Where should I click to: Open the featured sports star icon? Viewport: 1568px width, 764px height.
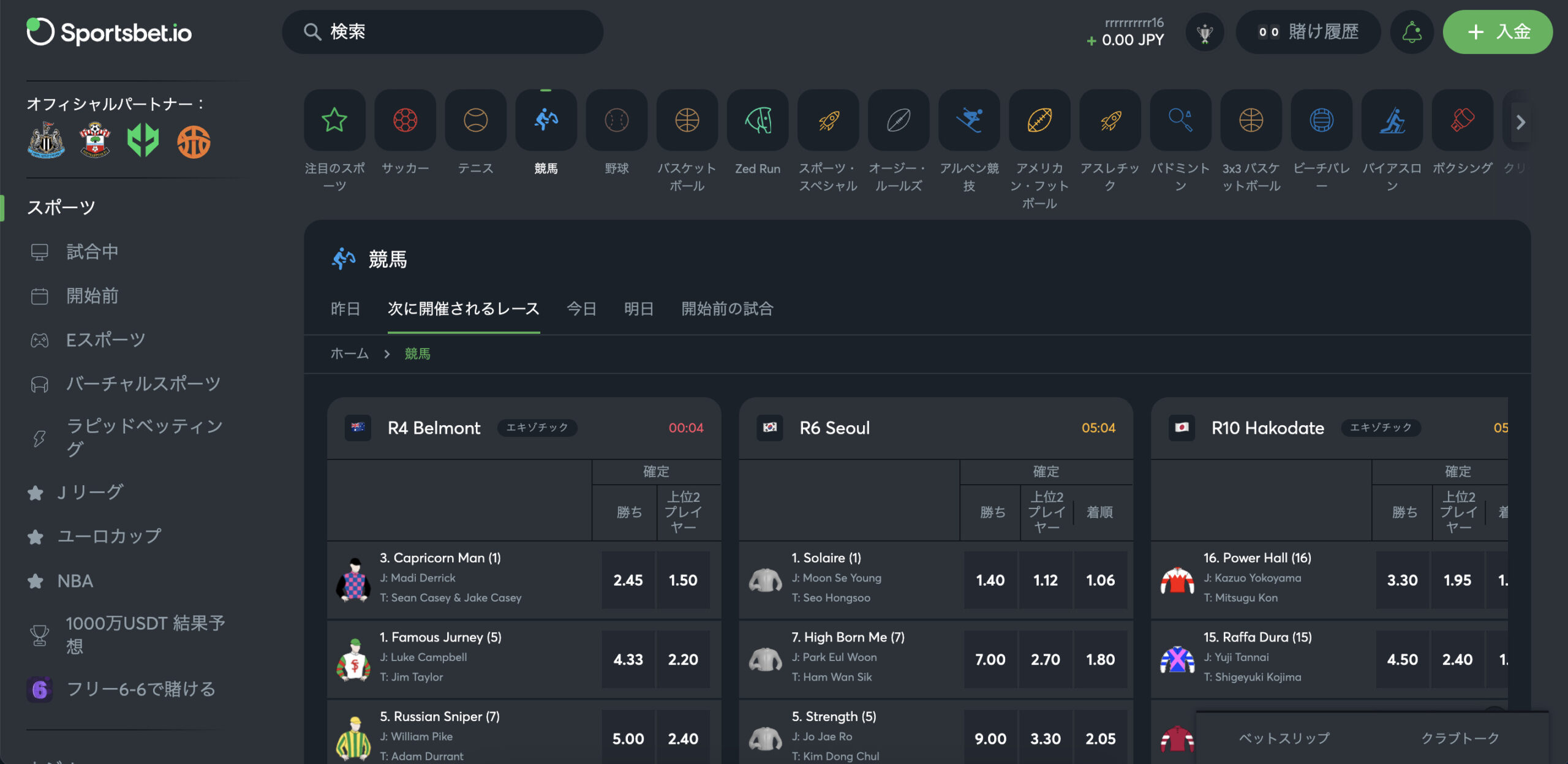point(334,120)
